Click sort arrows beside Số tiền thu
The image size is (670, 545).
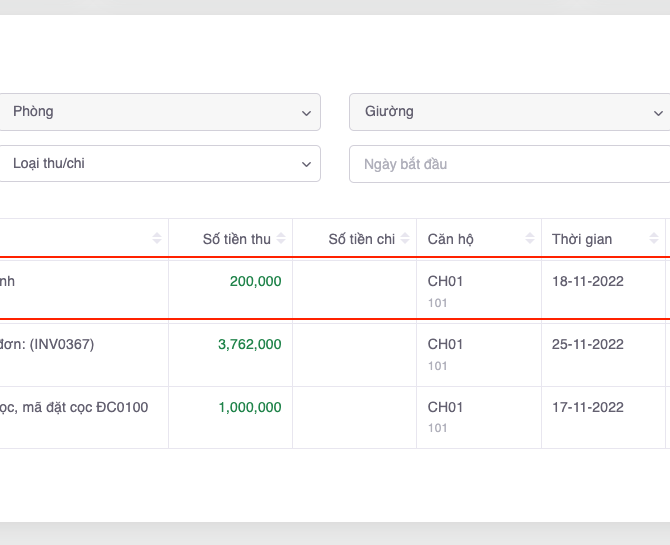[x=281, y=239]
